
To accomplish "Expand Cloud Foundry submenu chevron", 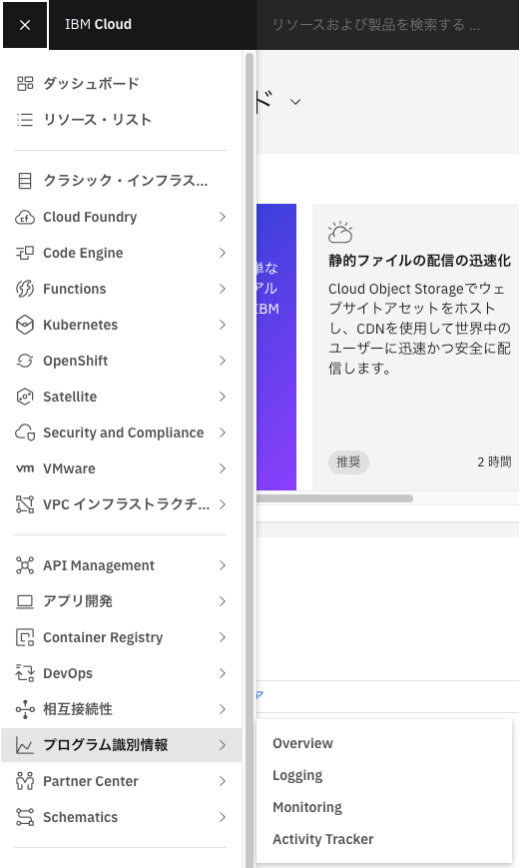I will pos(222,217).
